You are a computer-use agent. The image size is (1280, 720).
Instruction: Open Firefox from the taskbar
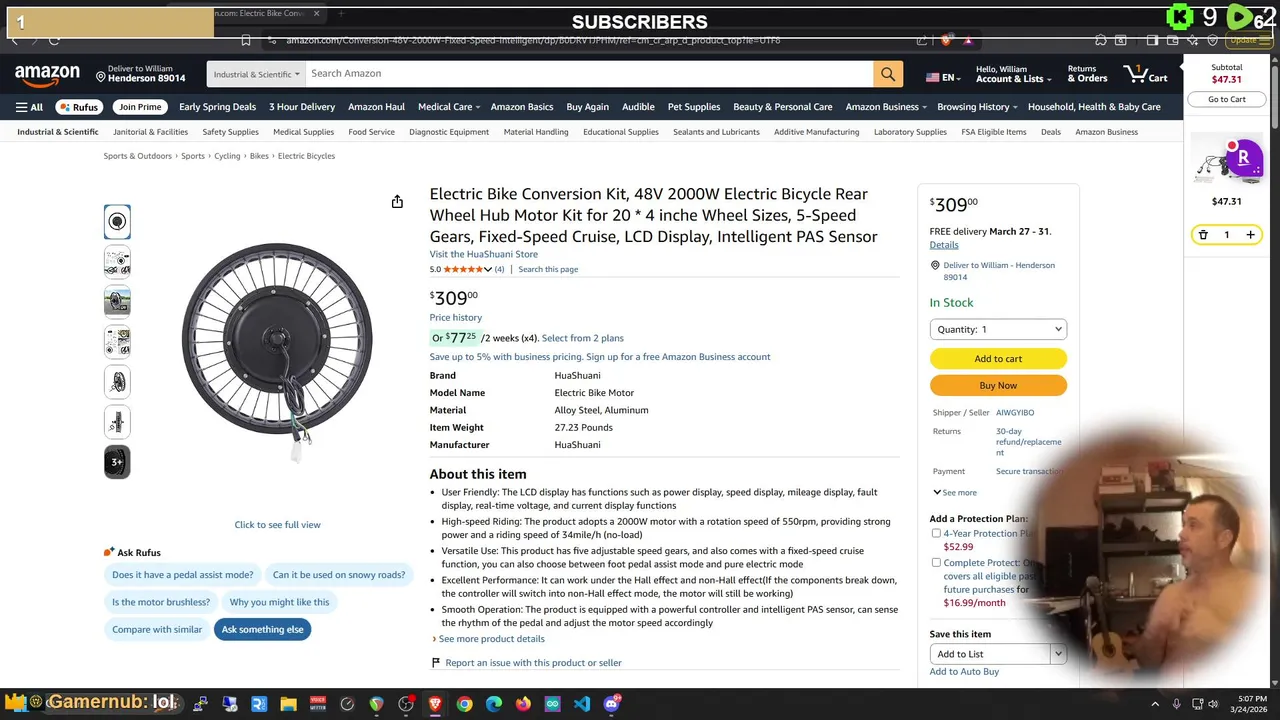point(523,704)
